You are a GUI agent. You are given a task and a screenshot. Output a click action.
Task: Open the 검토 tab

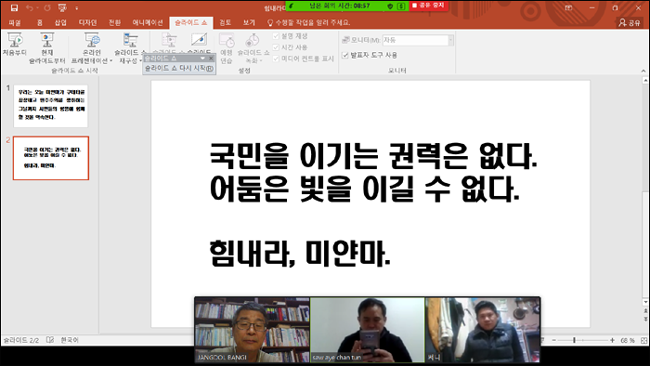[225, 22]
